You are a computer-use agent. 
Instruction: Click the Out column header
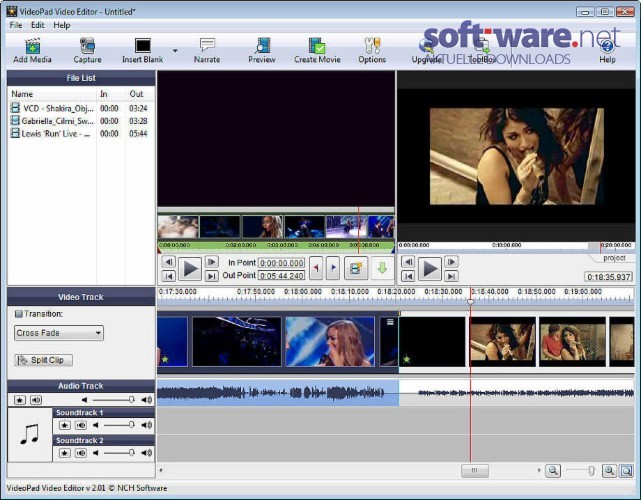coord(139,94)
